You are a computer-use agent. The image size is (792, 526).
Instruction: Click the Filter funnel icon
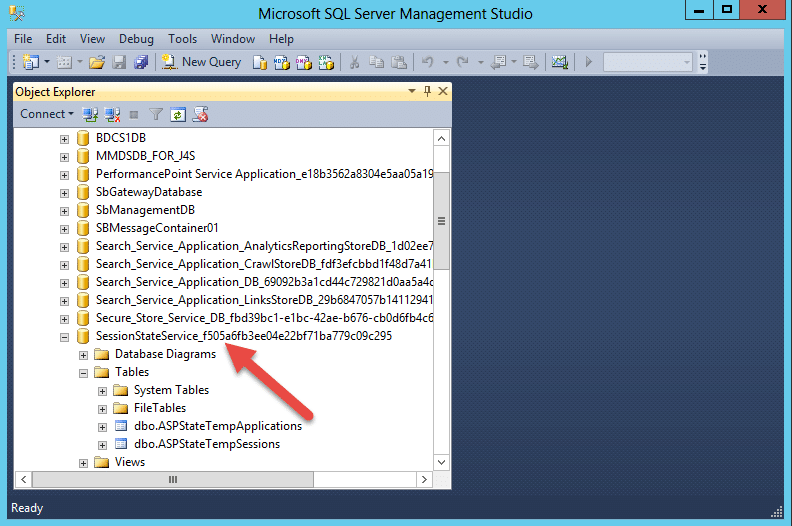coord(156,115)
